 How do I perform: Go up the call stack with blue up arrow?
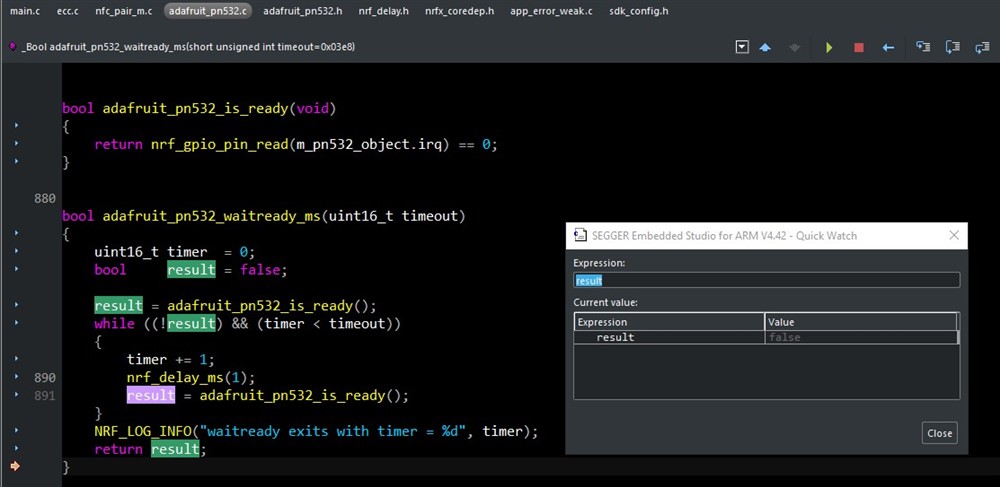tap(765, 48)
